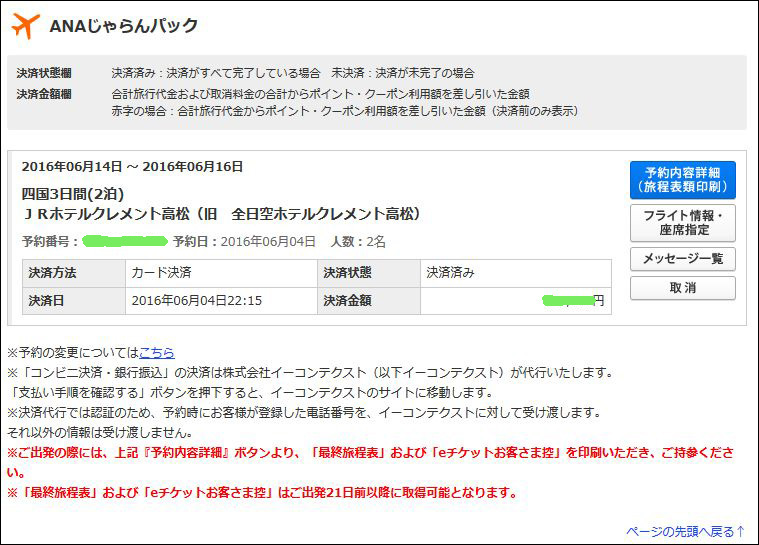Click the red notice about ご出発21日前以降

point(262,493)
